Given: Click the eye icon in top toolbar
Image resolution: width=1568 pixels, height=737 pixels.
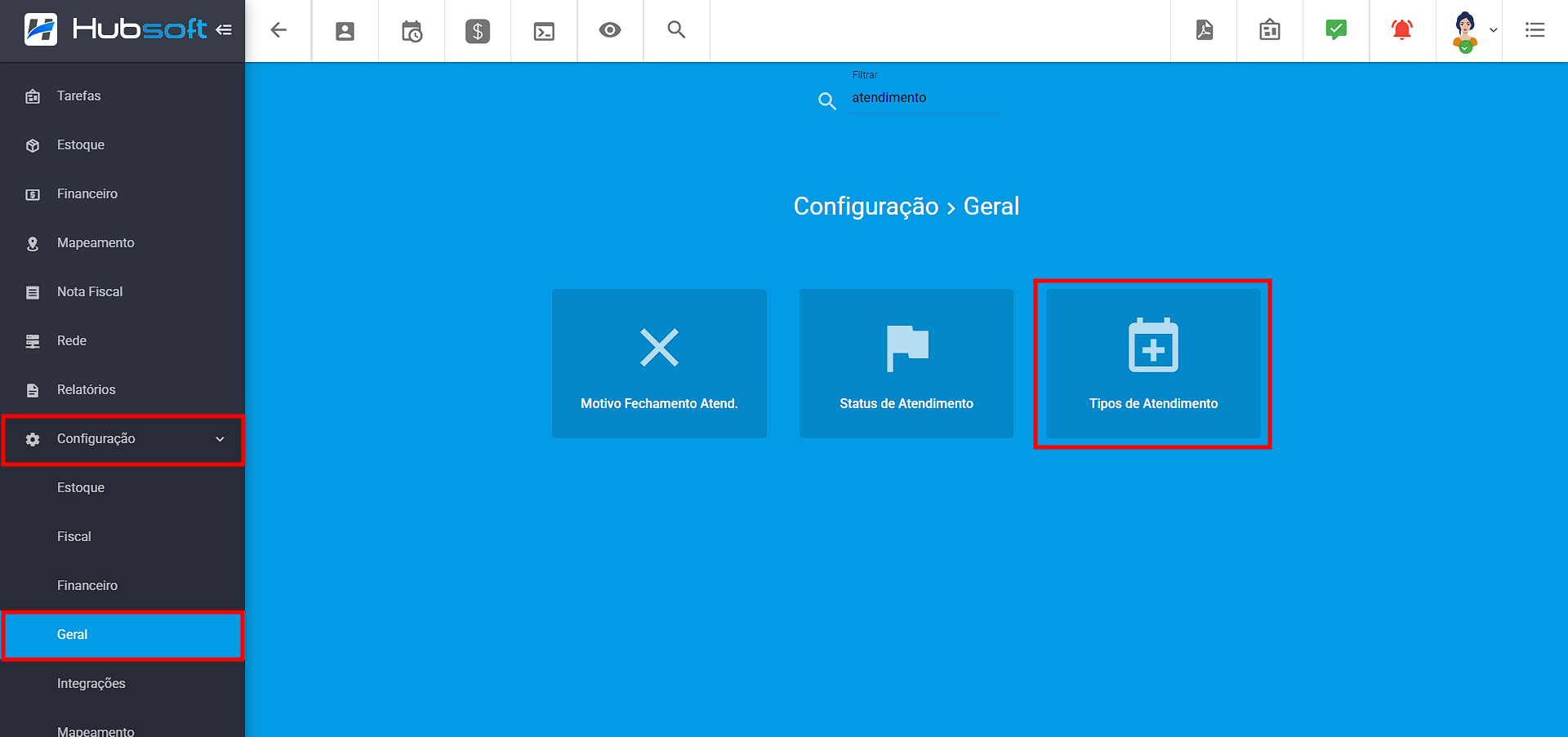Looking at the screenshot, I should click(610, 30).
